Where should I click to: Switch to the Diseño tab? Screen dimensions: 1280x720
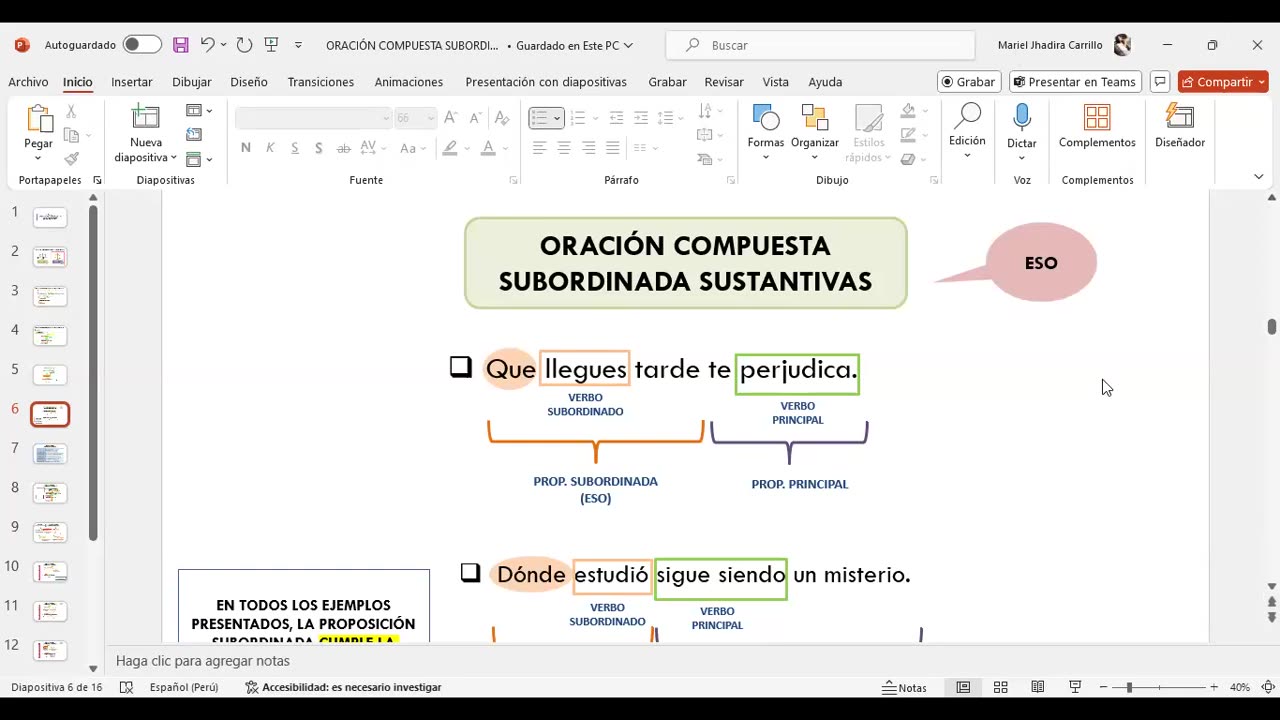249,82
